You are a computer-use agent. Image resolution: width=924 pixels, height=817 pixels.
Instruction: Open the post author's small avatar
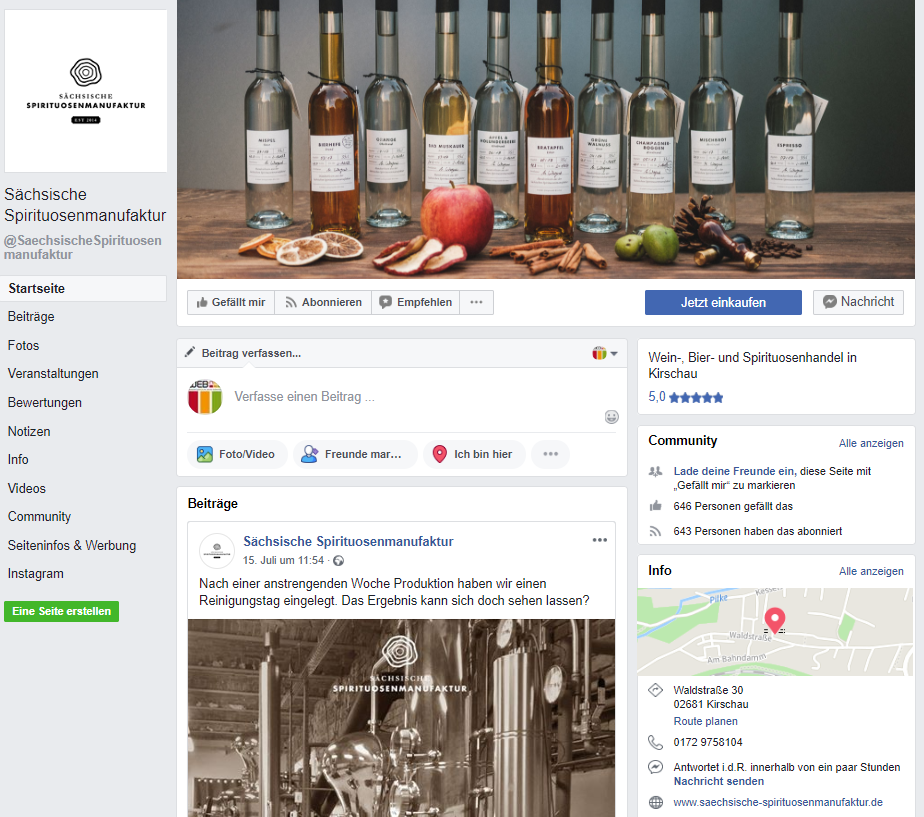coord(217,550)
